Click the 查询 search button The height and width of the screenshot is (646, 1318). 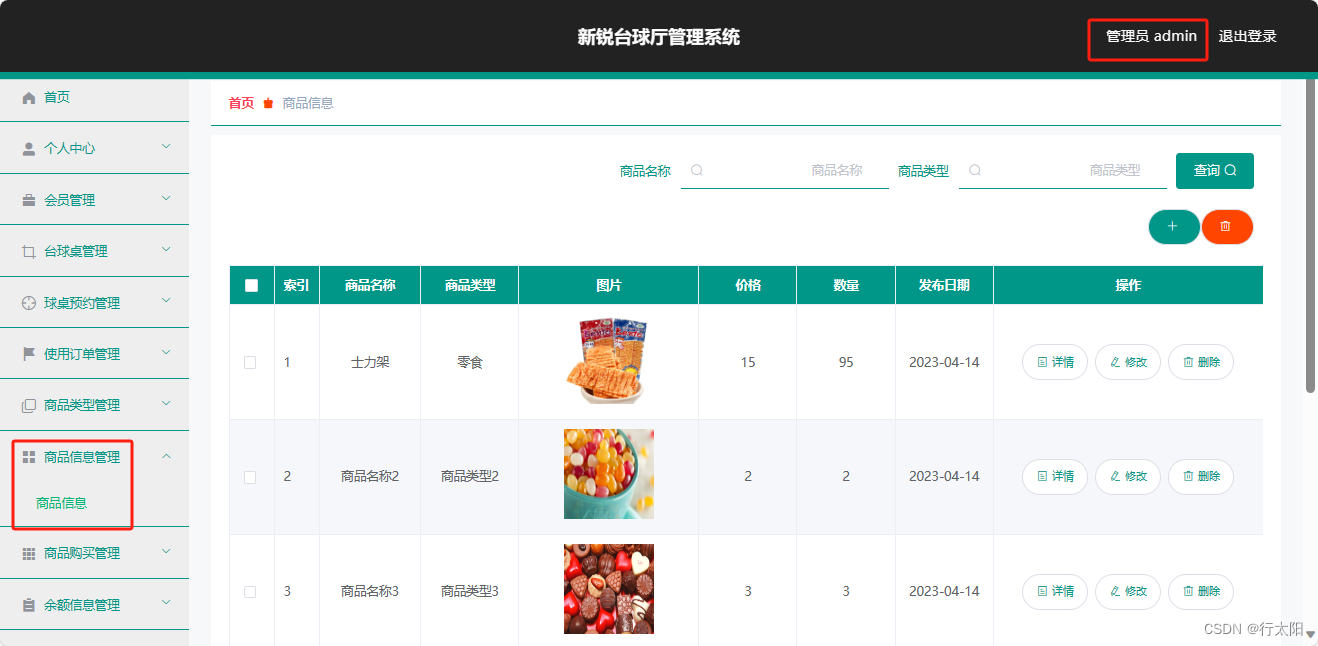[x=1215, y=170]
